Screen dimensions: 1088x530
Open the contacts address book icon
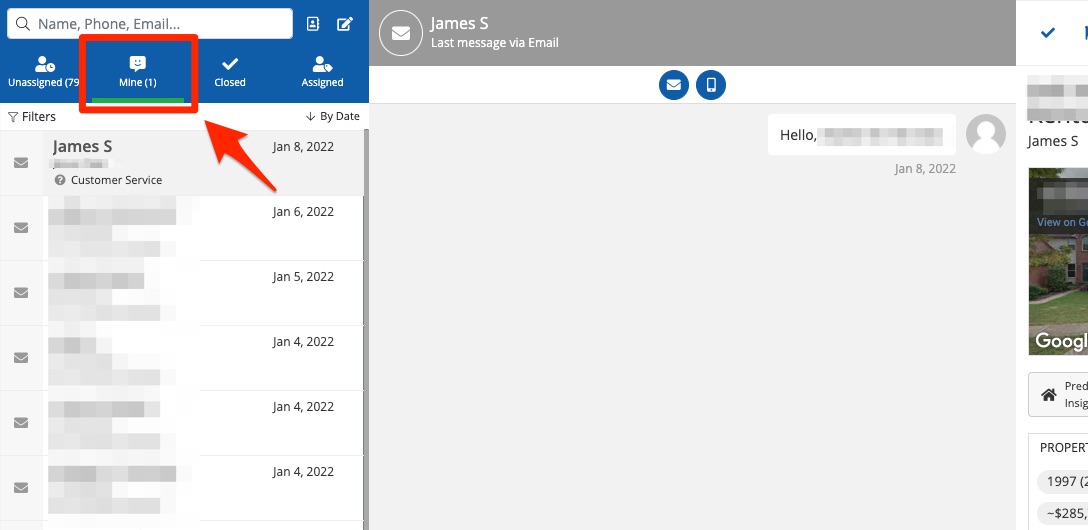coord(313,24)
